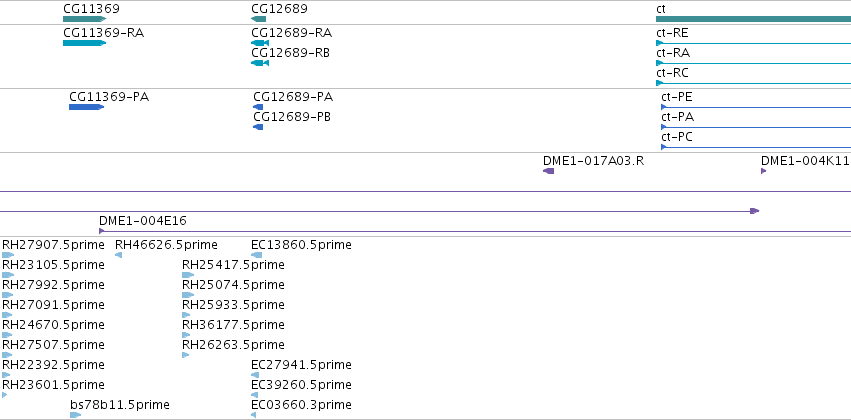Click the RH27507.5prime EST glyph
The image size is (851, 420).
(x=7, y=355)
